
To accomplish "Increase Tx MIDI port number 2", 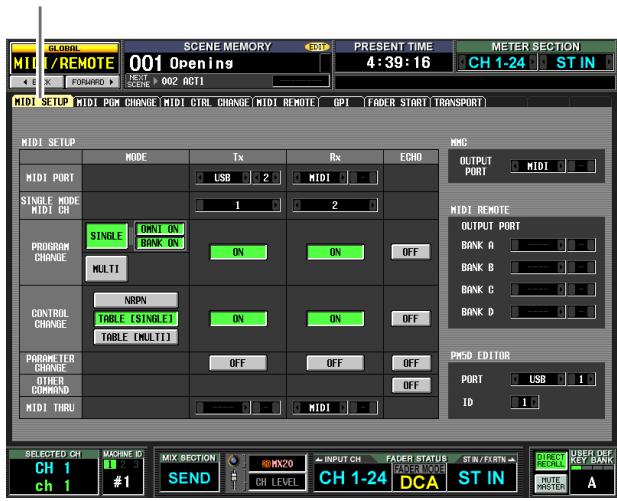I will coord(276,177).
